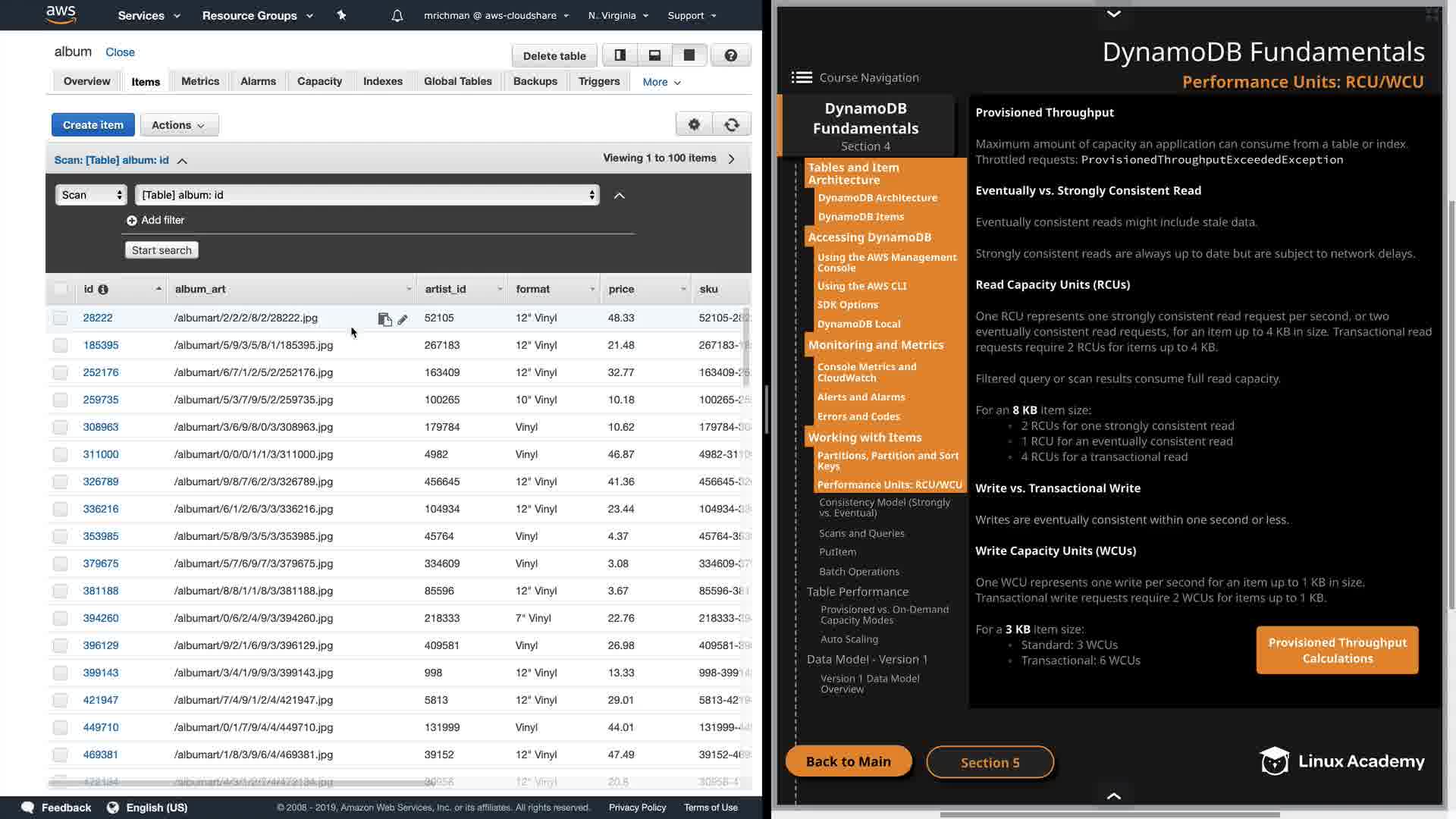Refresh the items table with the refresh icon
1456x819 pixels.
pos(732,125)
